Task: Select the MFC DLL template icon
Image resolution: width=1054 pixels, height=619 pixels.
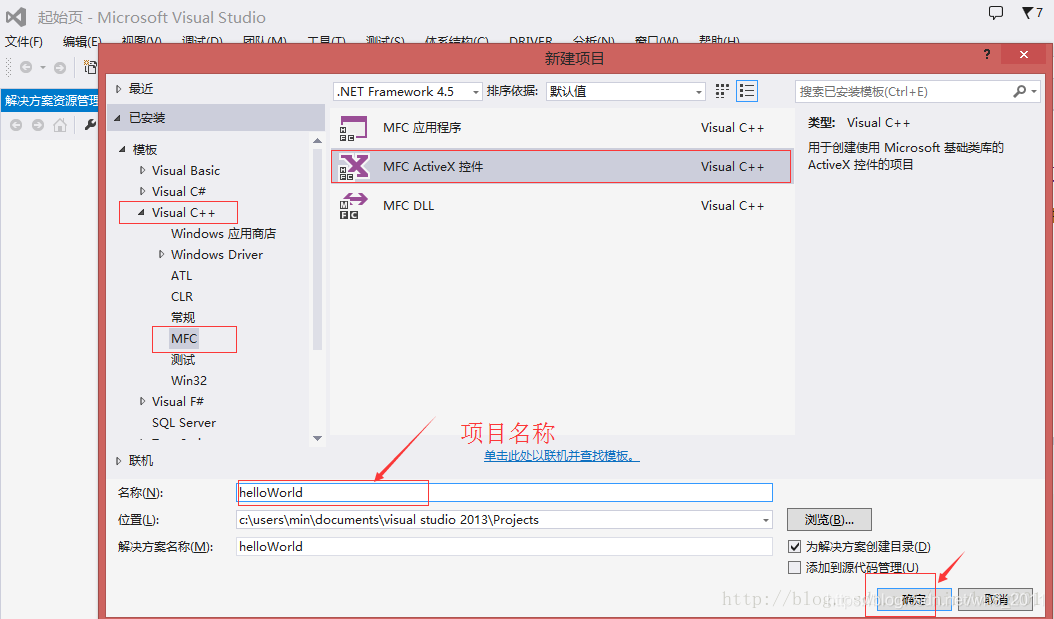Action: click(354, 206)
